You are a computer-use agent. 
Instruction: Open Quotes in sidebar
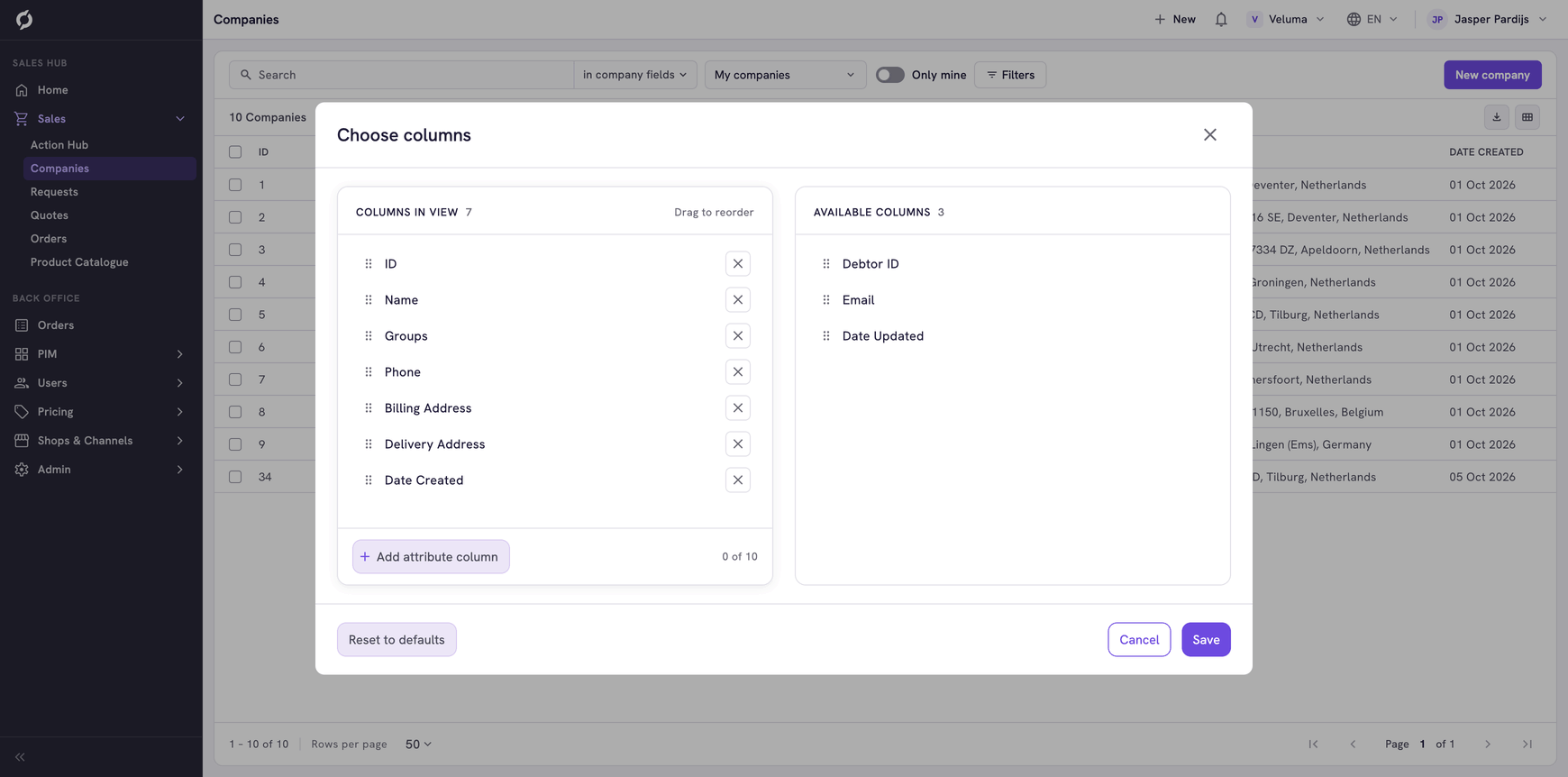pos(50,215)
